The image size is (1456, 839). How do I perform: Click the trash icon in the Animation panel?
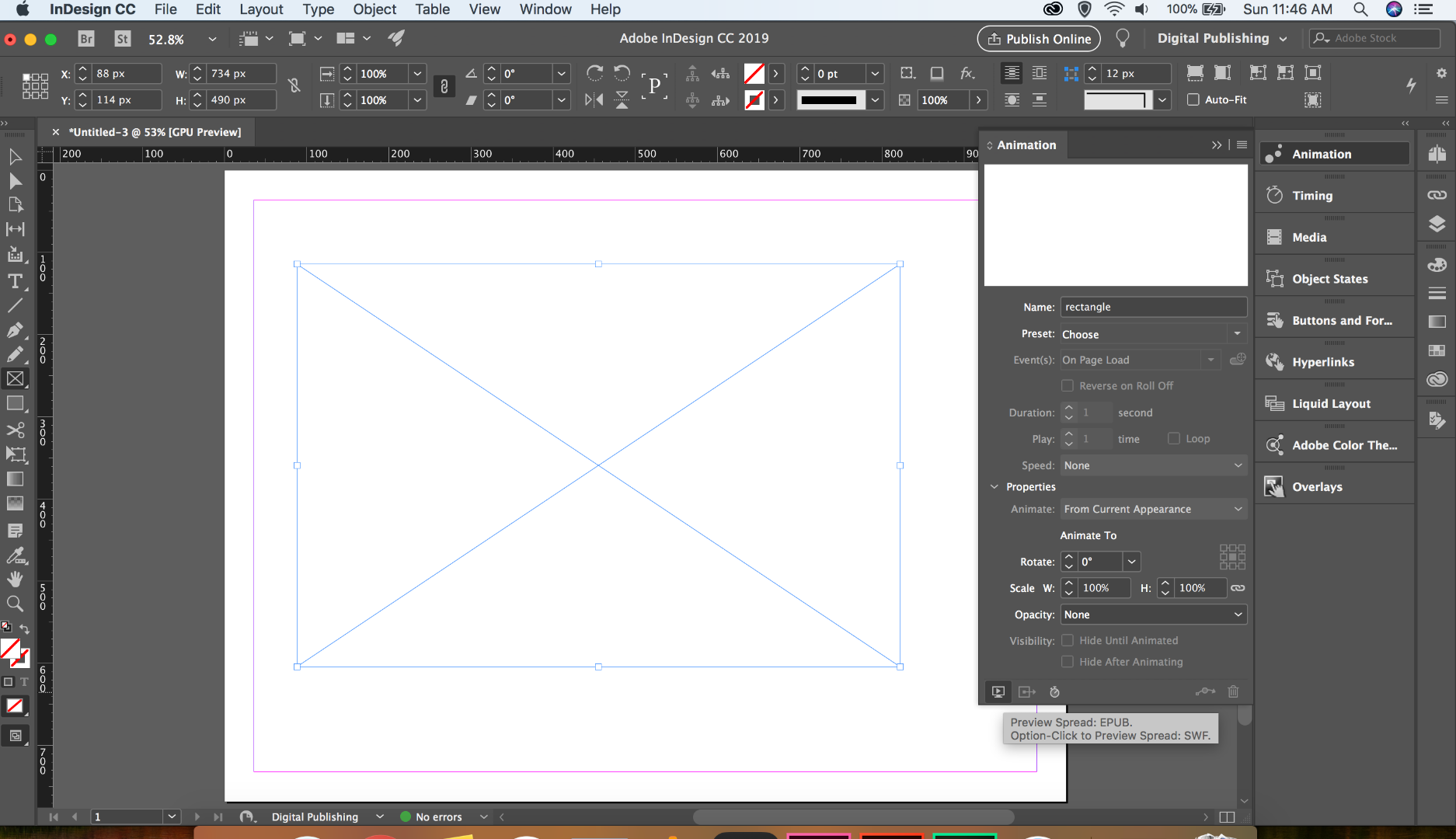pyautogui.click(x=1233, y=691)
